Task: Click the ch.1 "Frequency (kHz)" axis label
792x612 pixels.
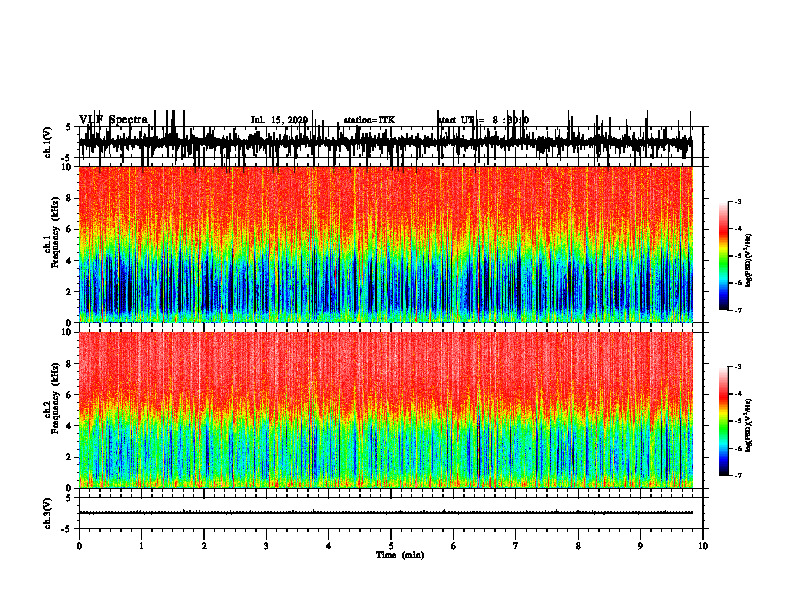Action: [x=56, y=232]
